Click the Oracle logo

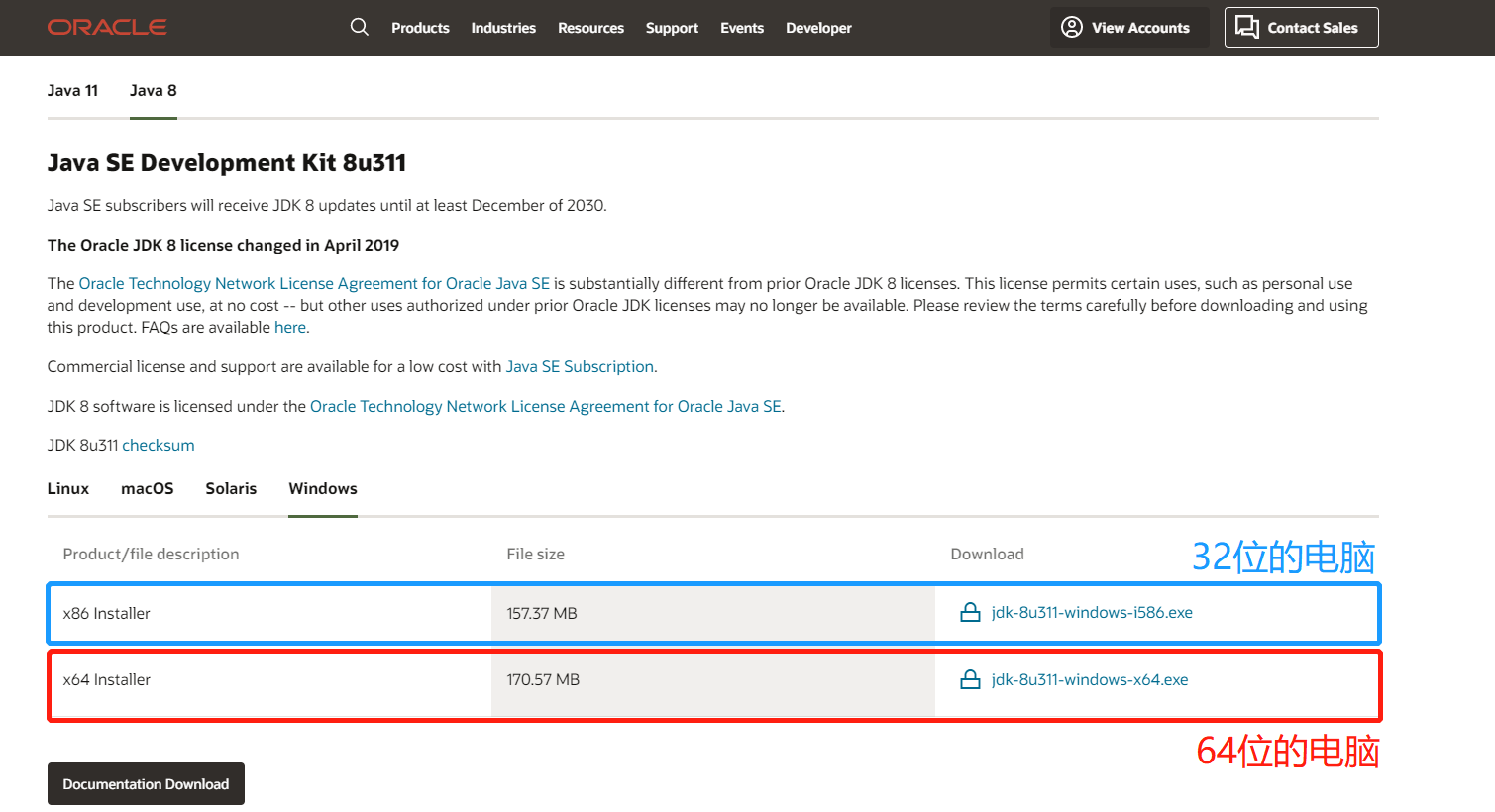pyautogui.click(x=107, y=27)
